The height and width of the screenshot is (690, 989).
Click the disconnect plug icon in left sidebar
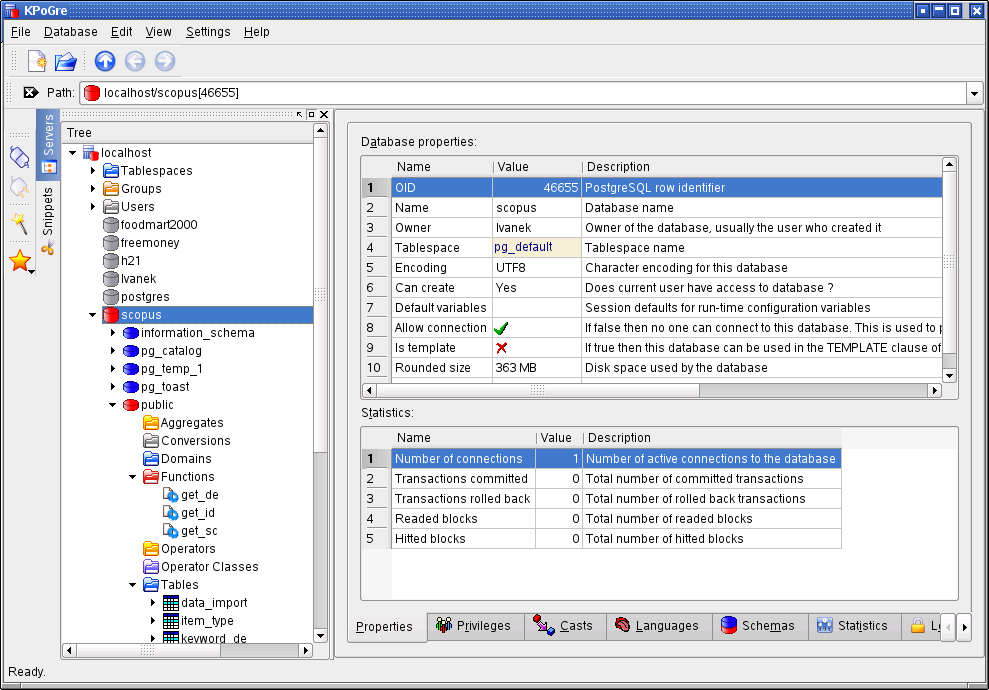pyautogui.click(x=20, y=187)
